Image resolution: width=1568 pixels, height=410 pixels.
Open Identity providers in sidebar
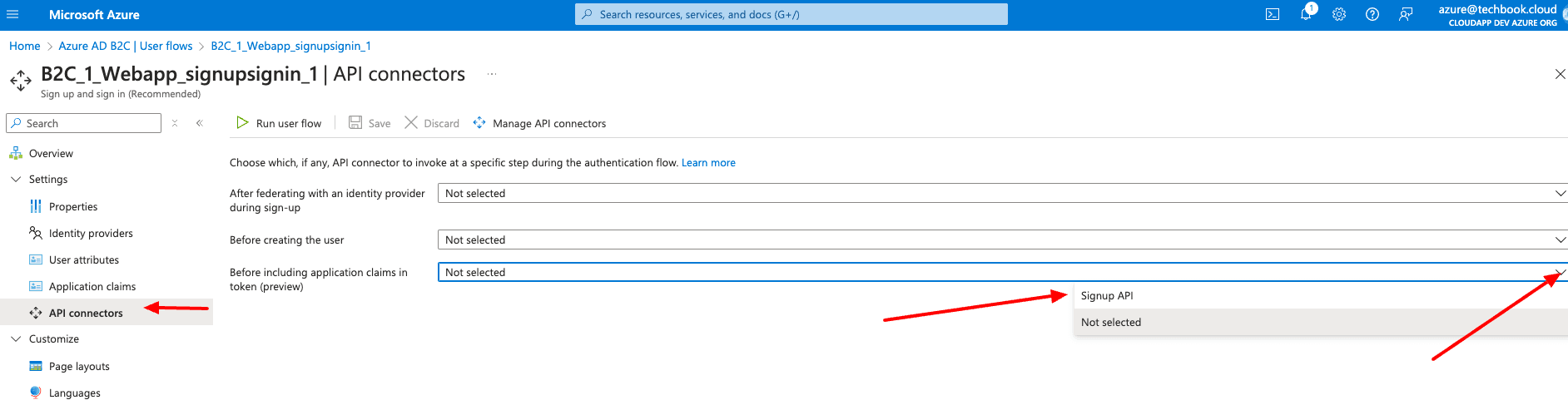91,234
